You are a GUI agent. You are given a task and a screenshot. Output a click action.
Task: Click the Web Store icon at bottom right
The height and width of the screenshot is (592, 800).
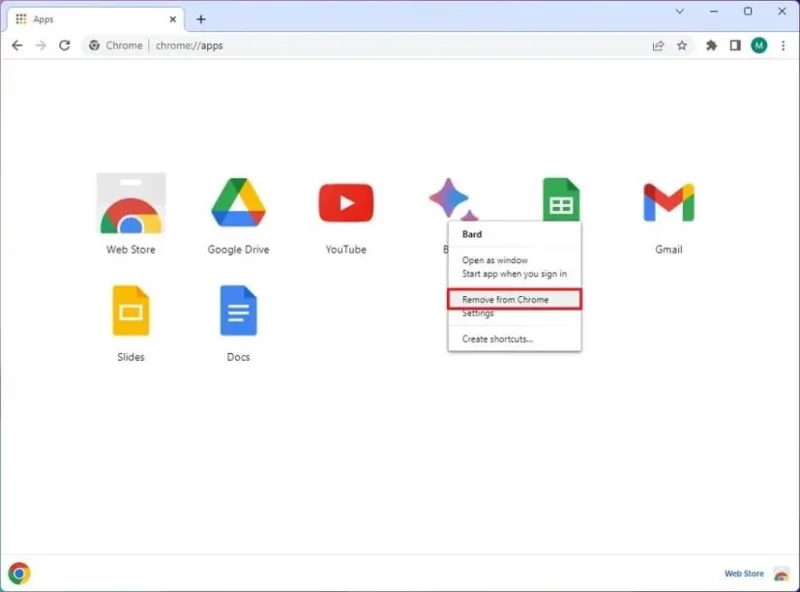781,574
